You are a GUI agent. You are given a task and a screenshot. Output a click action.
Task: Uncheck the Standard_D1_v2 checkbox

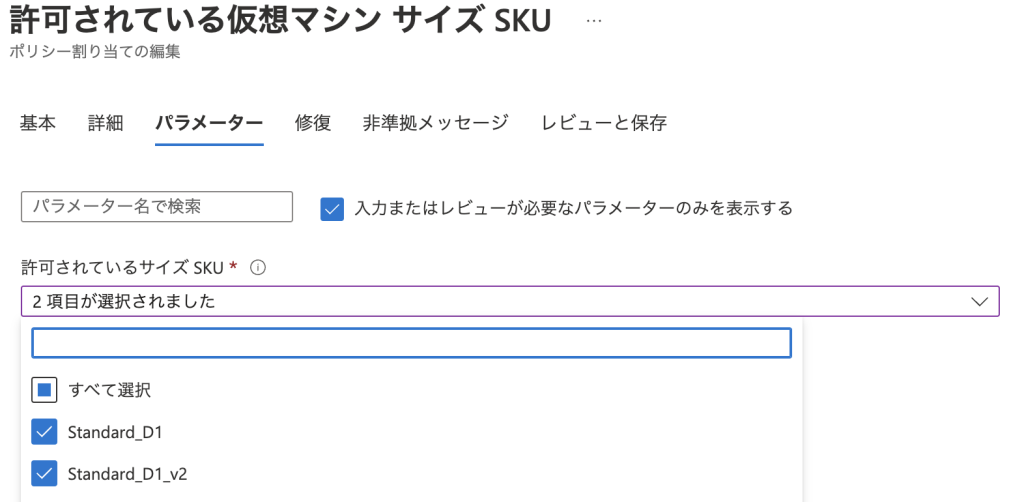(x=44, y=474)
